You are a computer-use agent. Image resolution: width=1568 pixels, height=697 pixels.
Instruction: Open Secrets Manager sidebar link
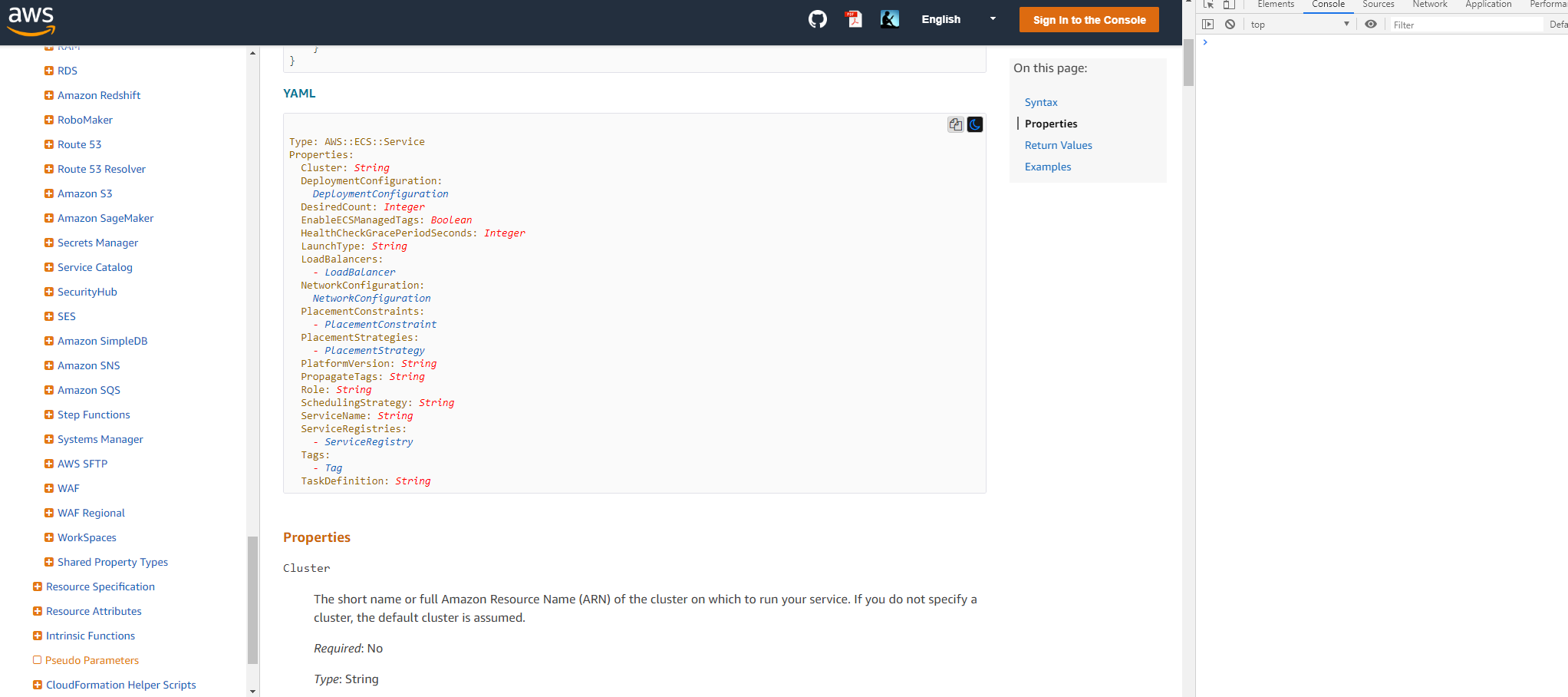click(97, 243)
